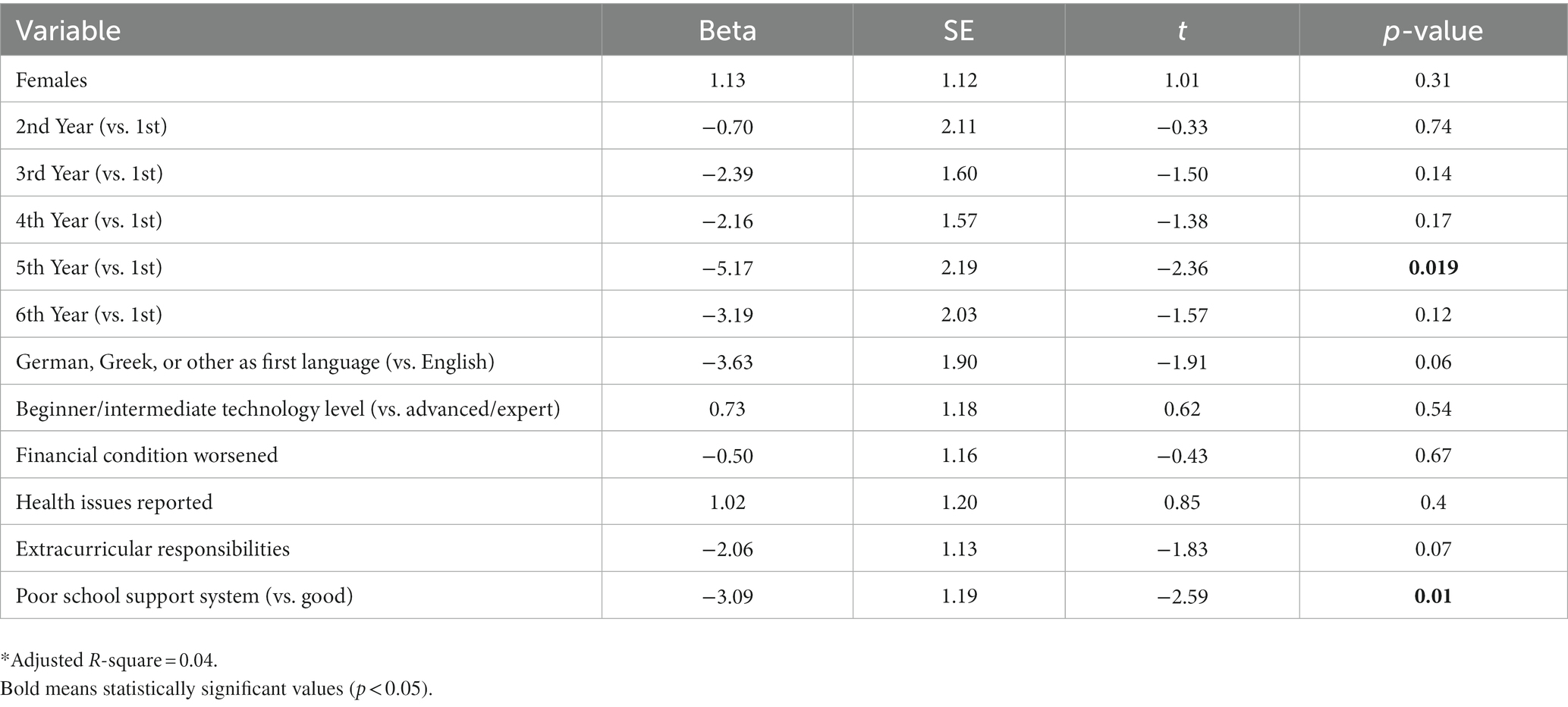Viewport: 1568px width, 707px height.
Task: Select the Financial condition worsened label
Action: click(147, 454)
